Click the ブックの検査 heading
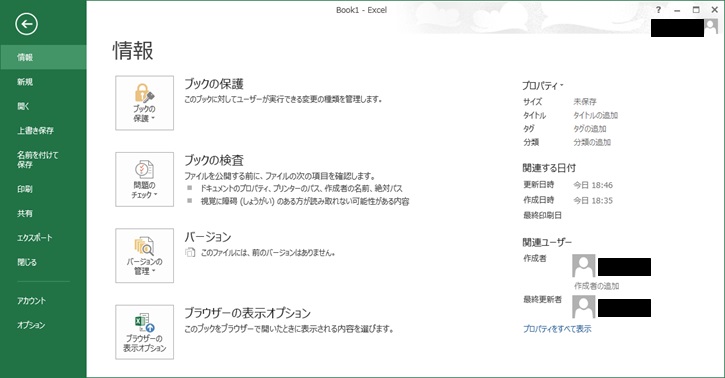The height and width of the screenshot is (378, 725). coord(214,160)
